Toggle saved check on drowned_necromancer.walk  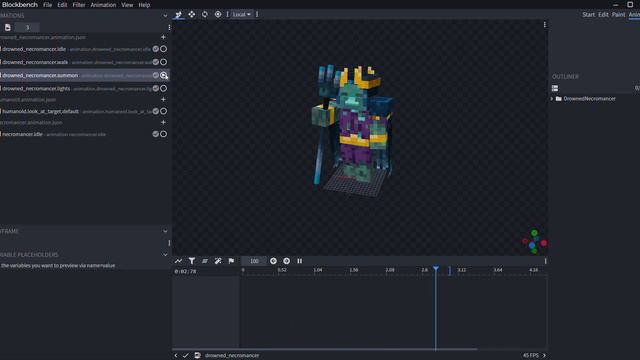pos(156,62)
